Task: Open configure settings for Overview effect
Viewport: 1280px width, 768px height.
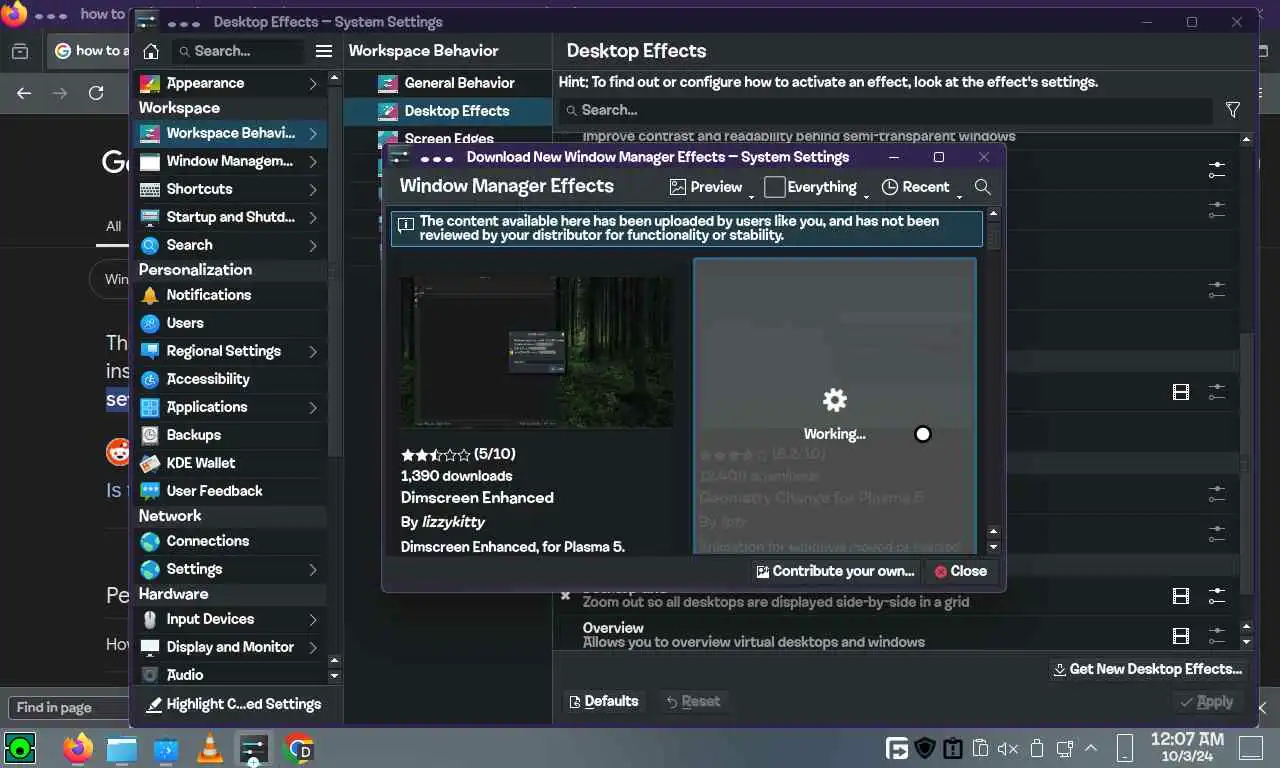Action: tap(1216, 635)
